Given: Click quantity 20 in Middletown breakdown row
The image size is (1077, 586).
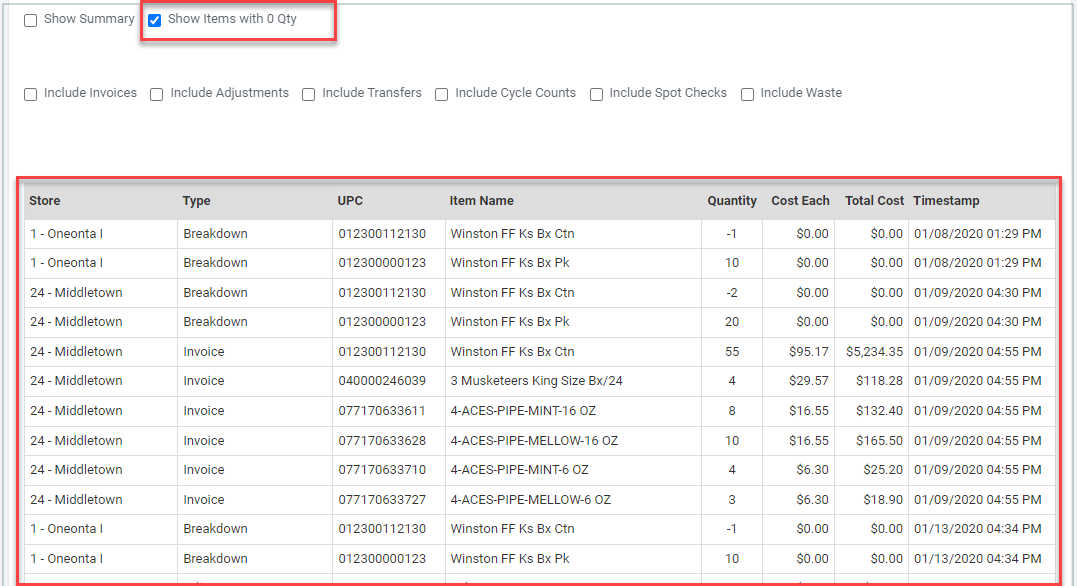Looking at the screenshot, I should [x=732, y=322].
